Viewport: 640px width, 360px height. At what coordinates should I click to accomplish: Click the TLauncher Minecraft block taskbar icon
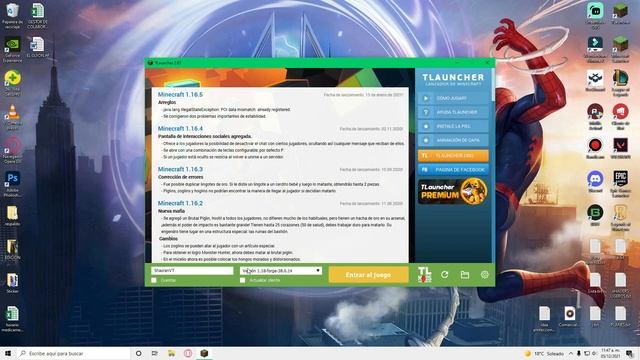tap(204, 353)
